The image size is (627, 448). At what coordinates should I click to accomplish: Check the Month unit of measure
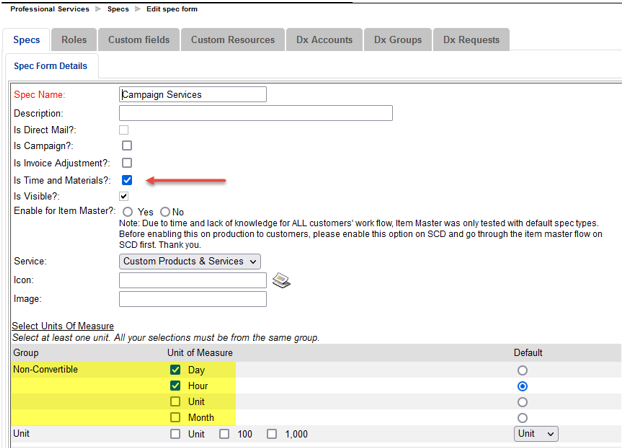pos(175,417)
